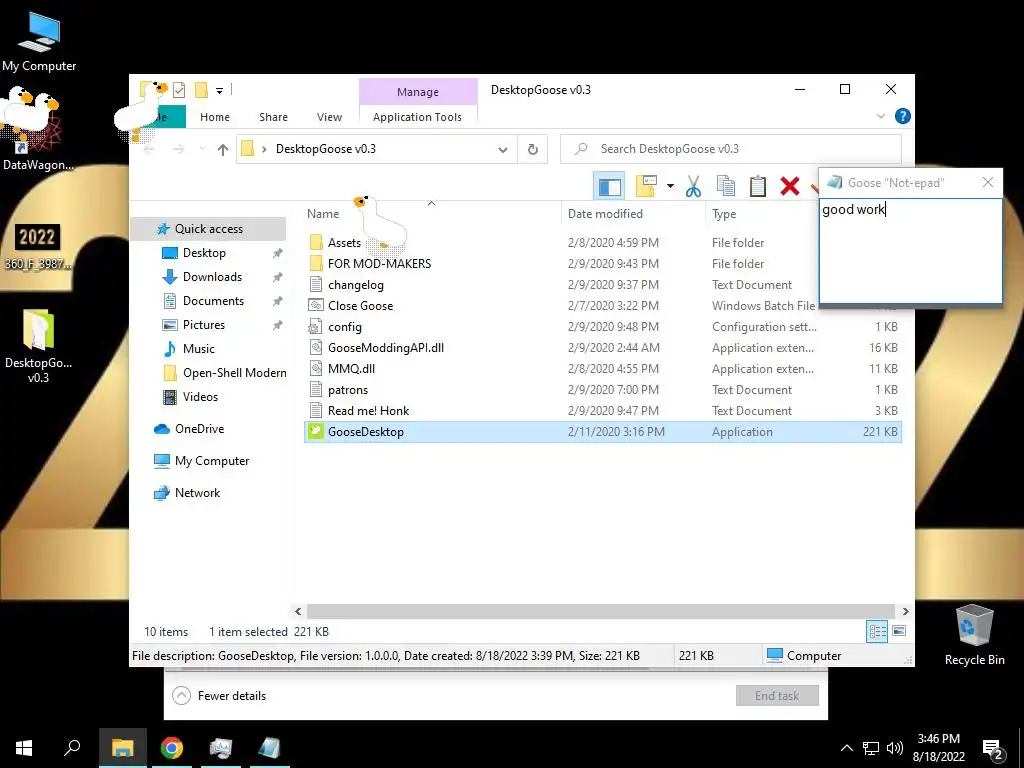Image resolution: width=1024 pixels, height=768 pixels.
Task: Open Open-Shell Modern folder in navigation pane
Action: pyautogui.click(x=234, y=373)
